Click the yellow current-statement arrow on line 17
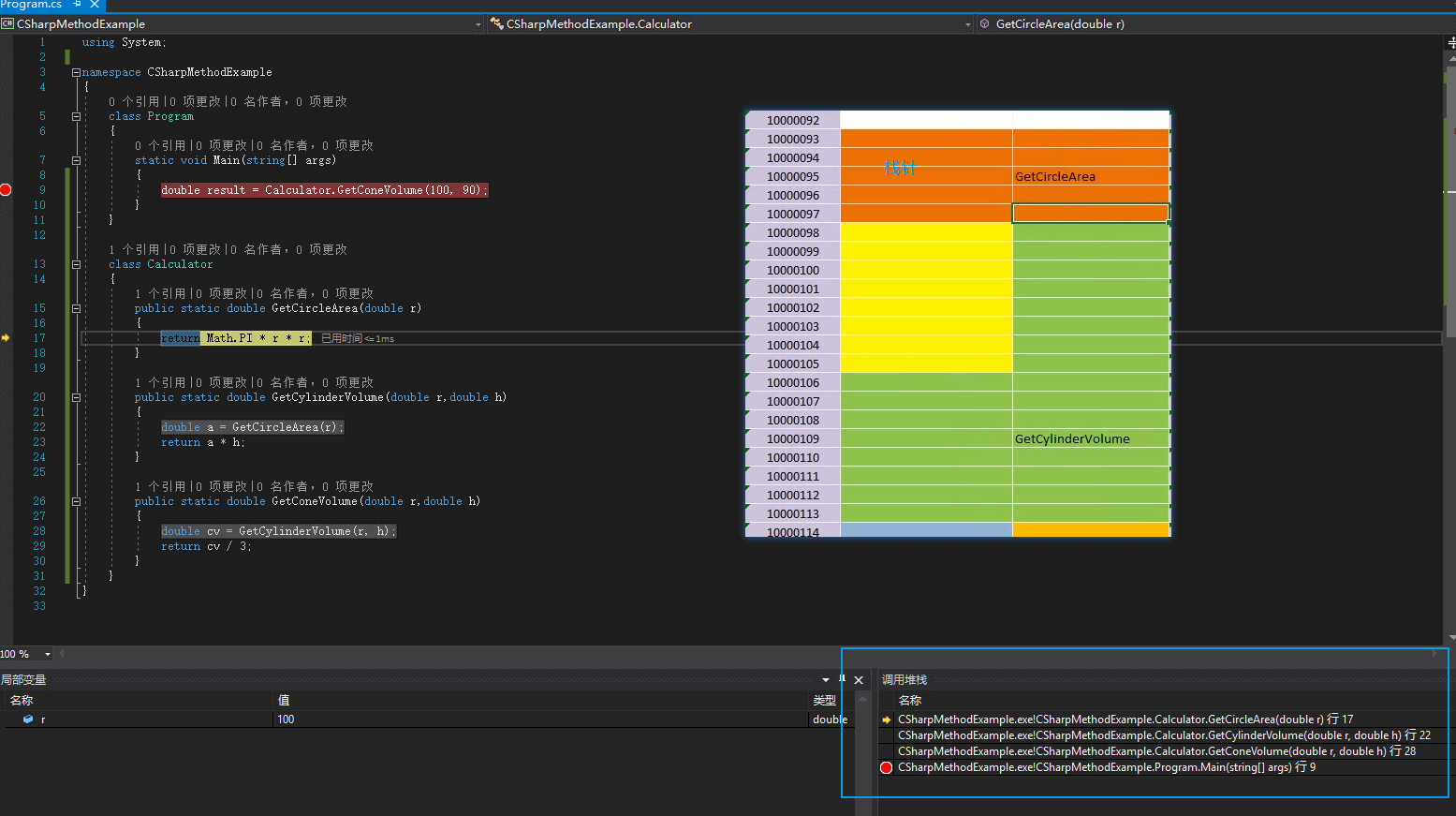 [6, 338]
